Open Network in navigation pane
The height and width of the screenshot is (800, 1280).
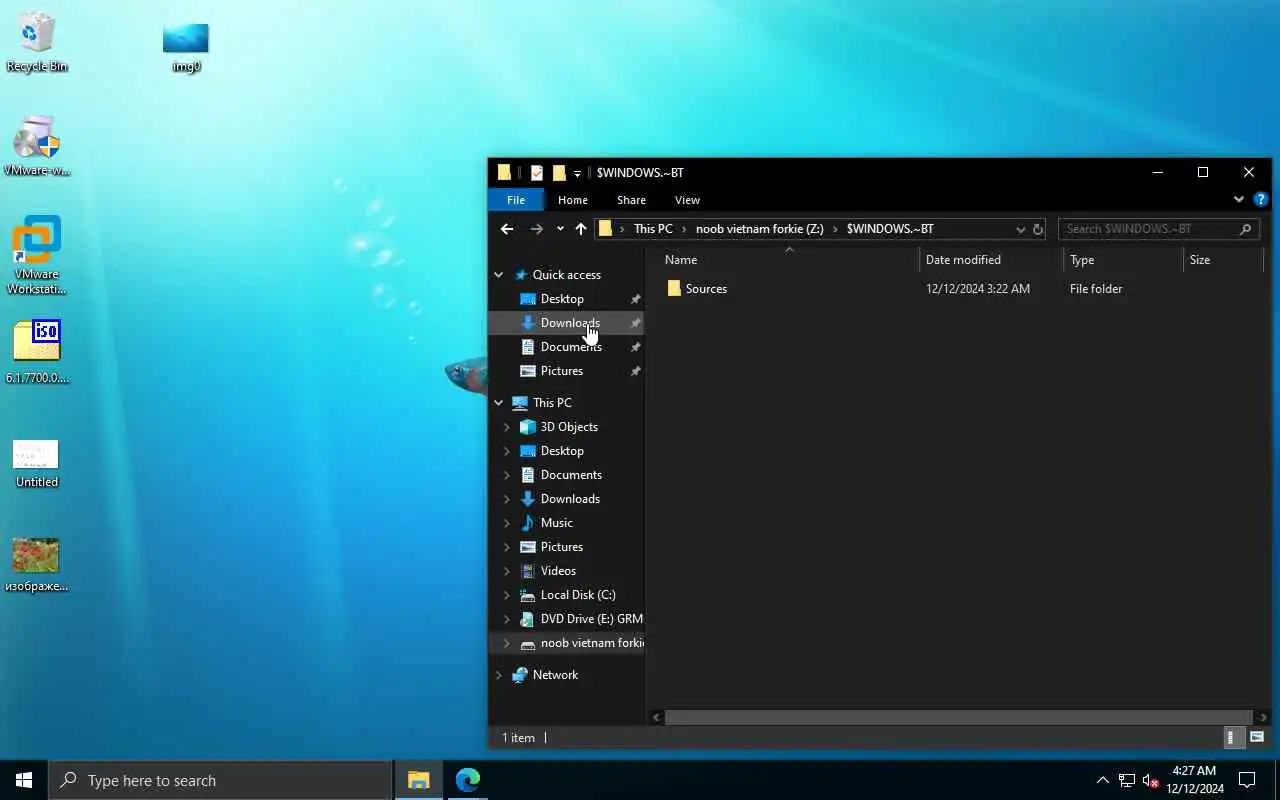click(555, 675)
